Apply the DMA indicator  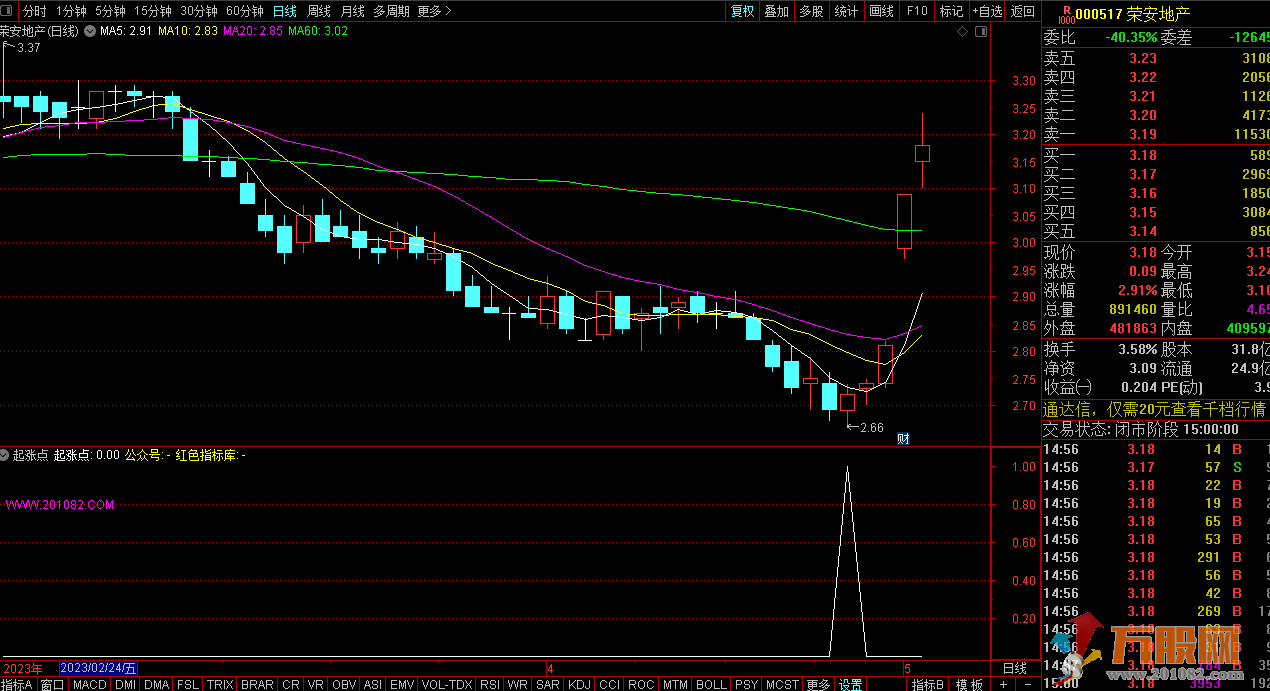tap(156, 684)
